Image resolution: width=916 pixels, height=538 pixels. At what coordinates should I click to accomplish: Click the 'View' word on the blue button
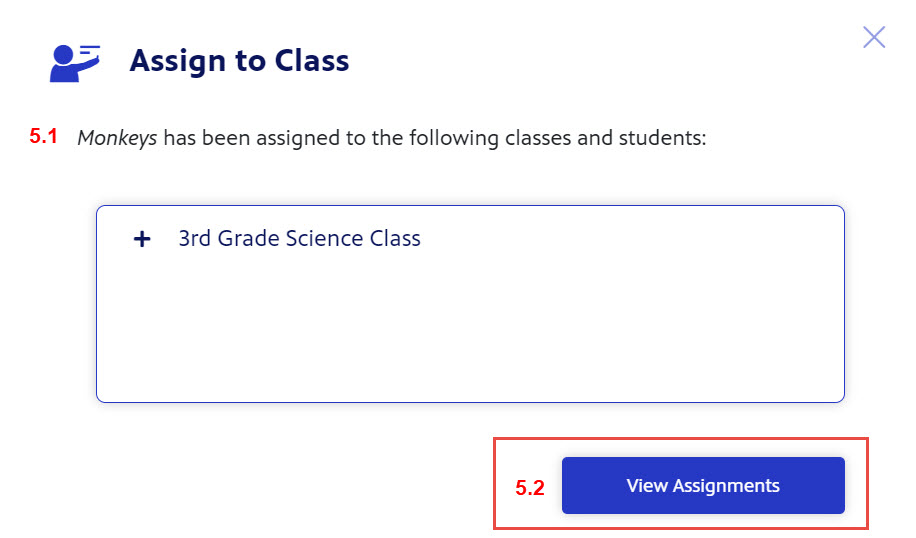pos(647,485)
